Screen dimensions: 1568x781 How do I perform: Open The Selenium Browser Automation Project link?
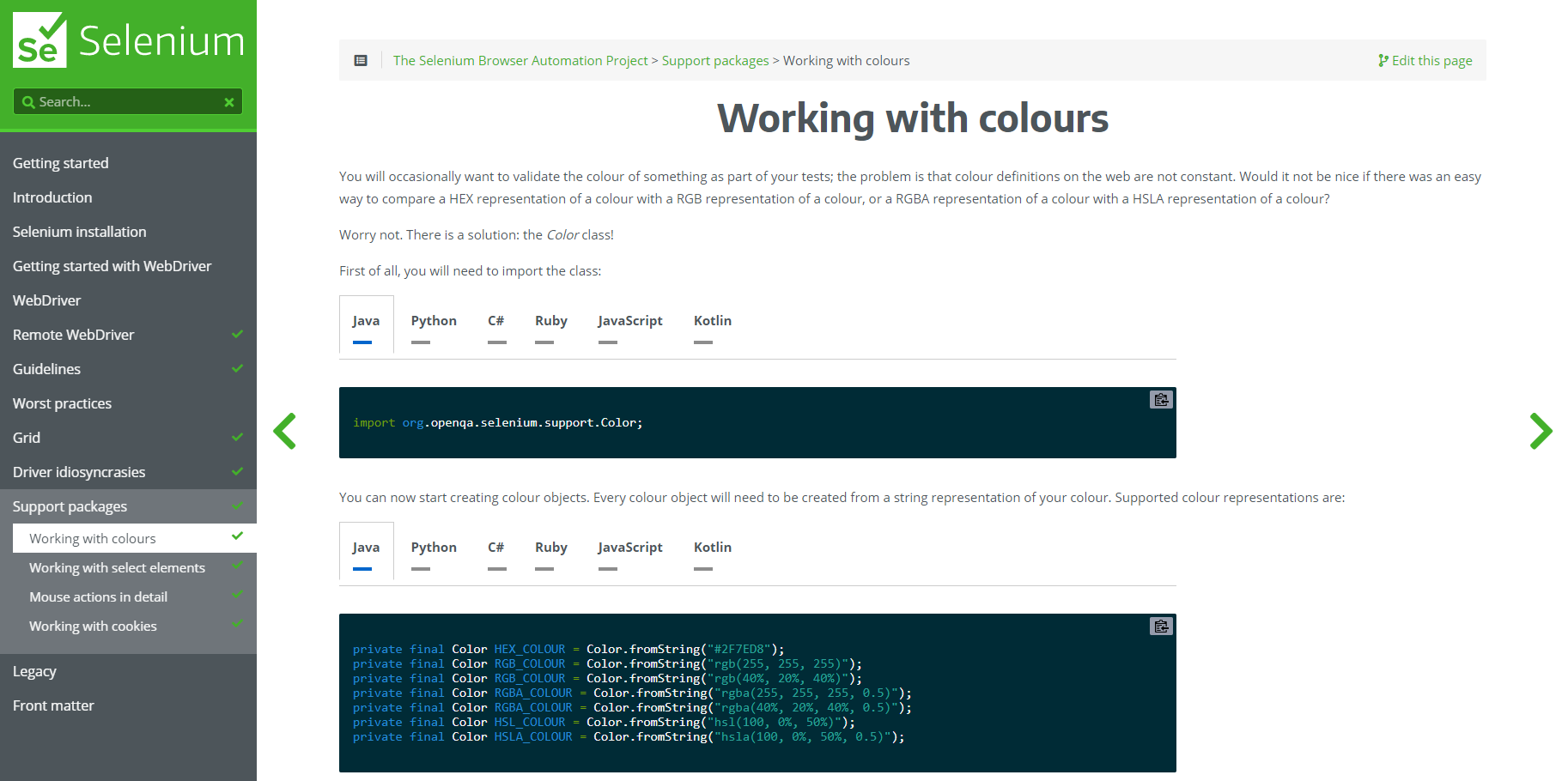click(x=520, y=60)
